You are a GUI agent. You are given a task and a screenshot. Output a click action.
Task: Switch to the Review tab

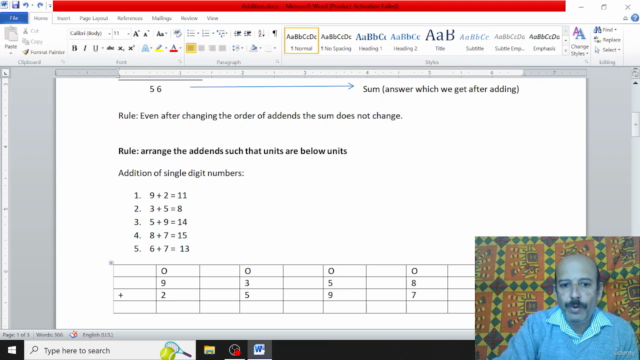[x=189, y=18]
